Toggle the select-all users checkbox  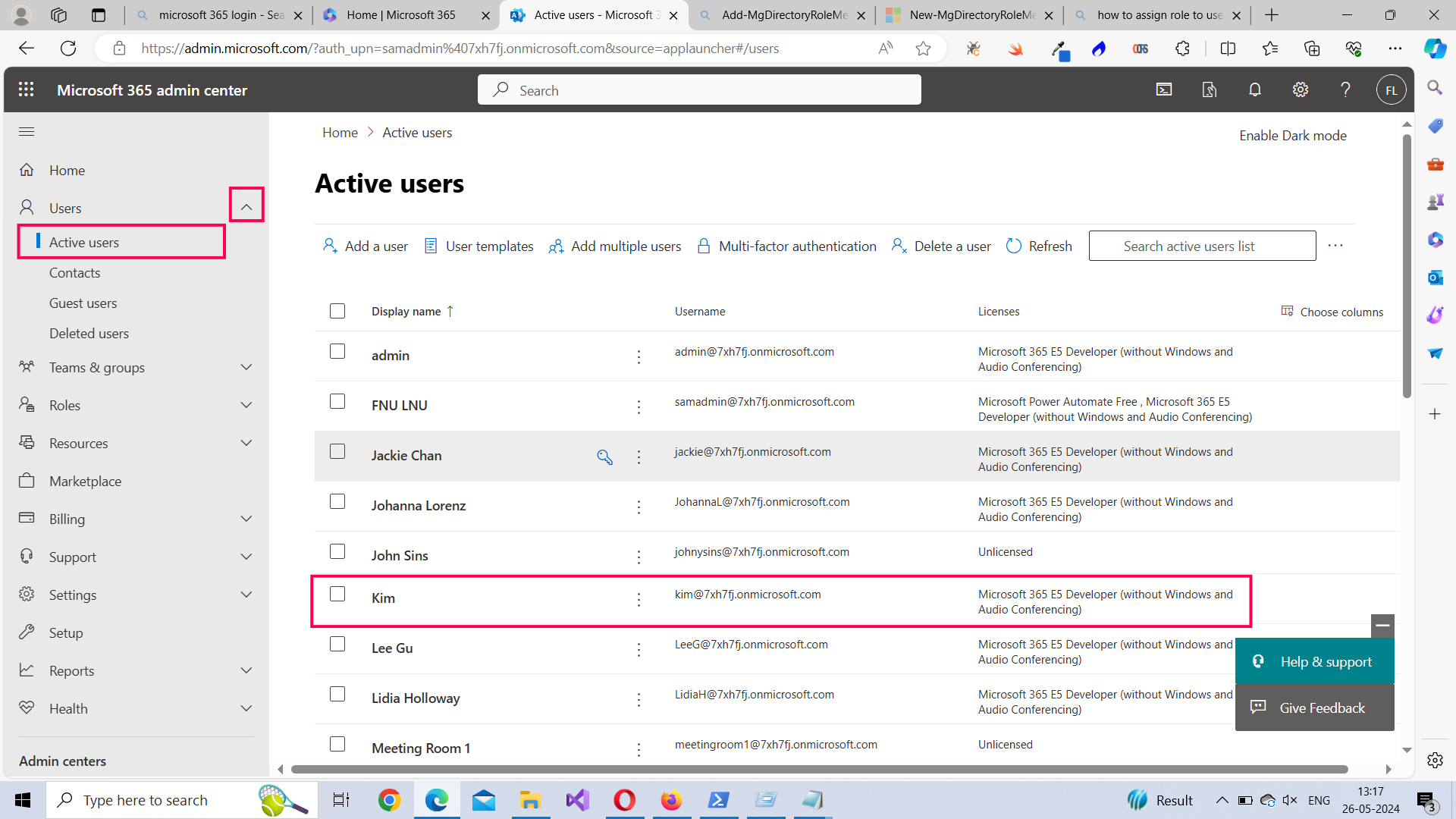(x=337, y=311)
